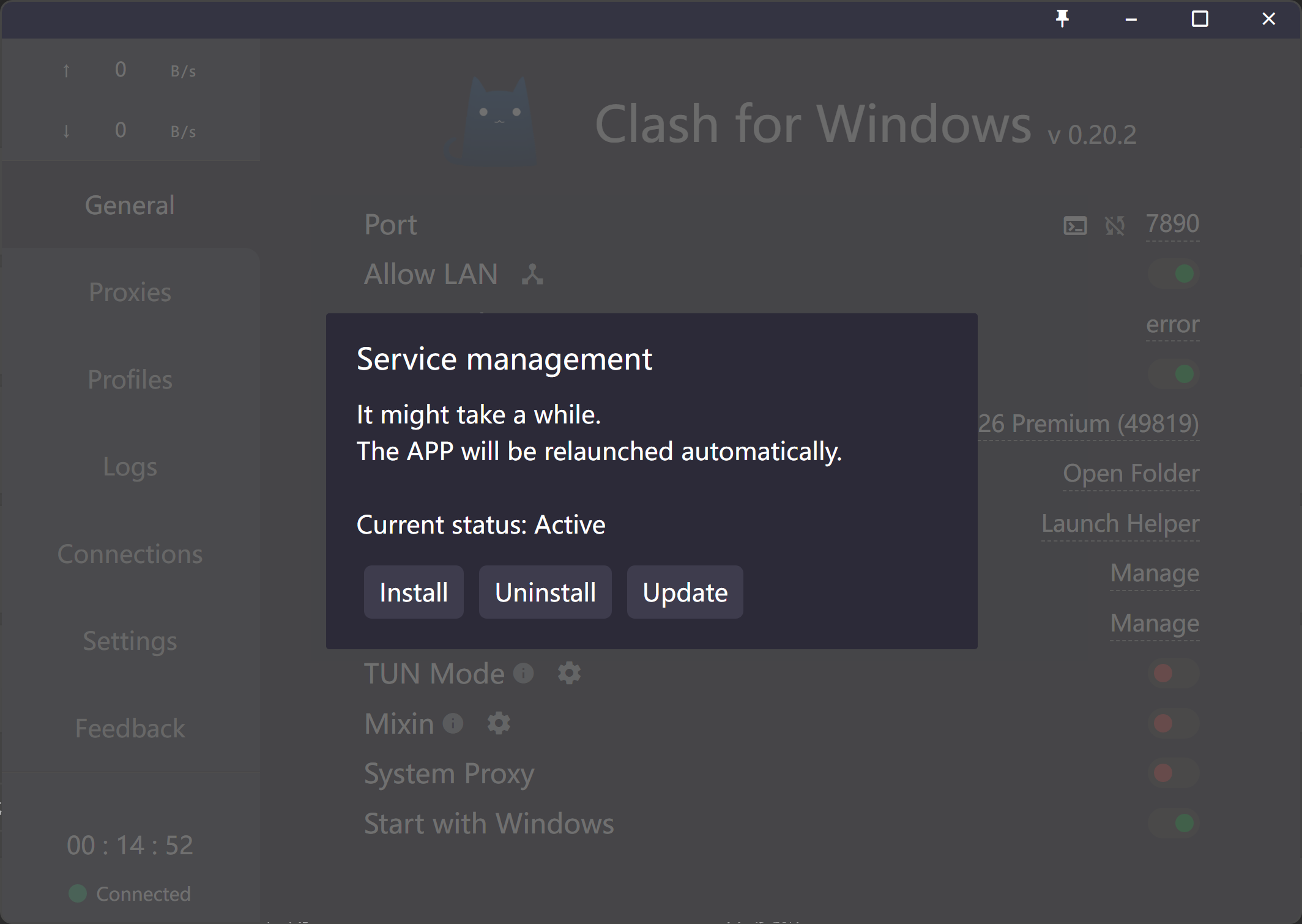Click the Uninstall service button

[545, 592]
